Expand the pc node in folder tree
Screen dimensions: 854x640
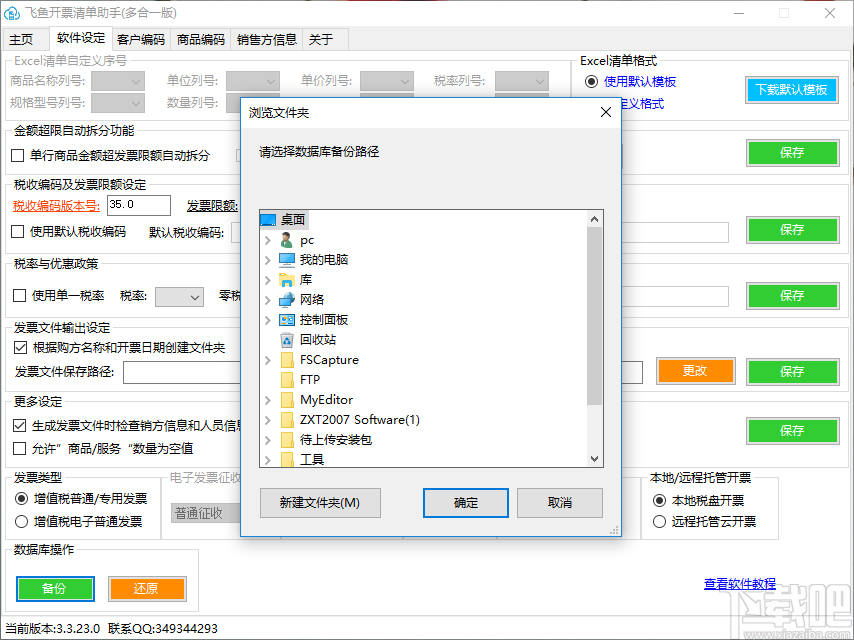pos(266,239)
